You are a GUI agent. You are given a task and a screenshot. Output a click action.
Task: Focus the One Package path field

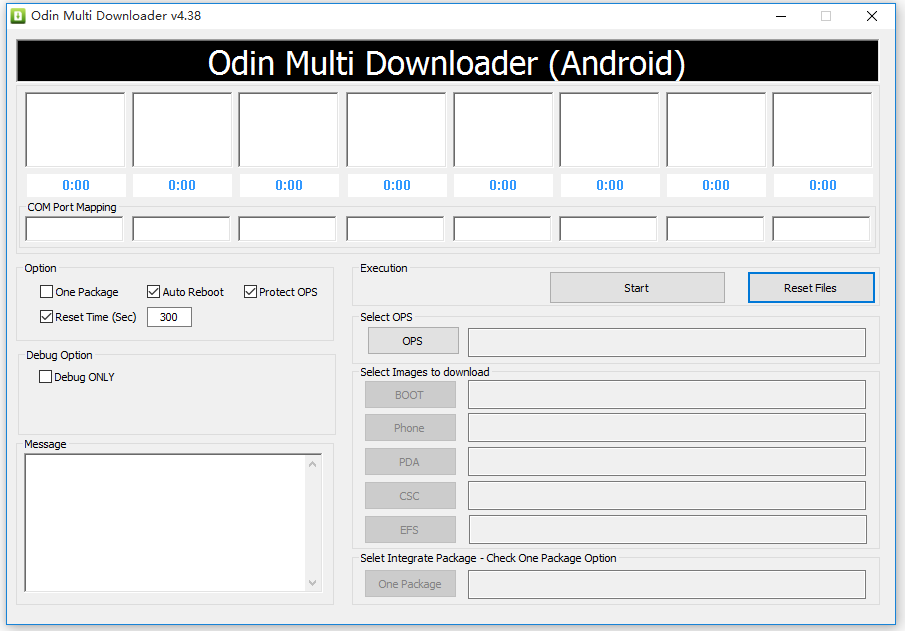(667, 584)
